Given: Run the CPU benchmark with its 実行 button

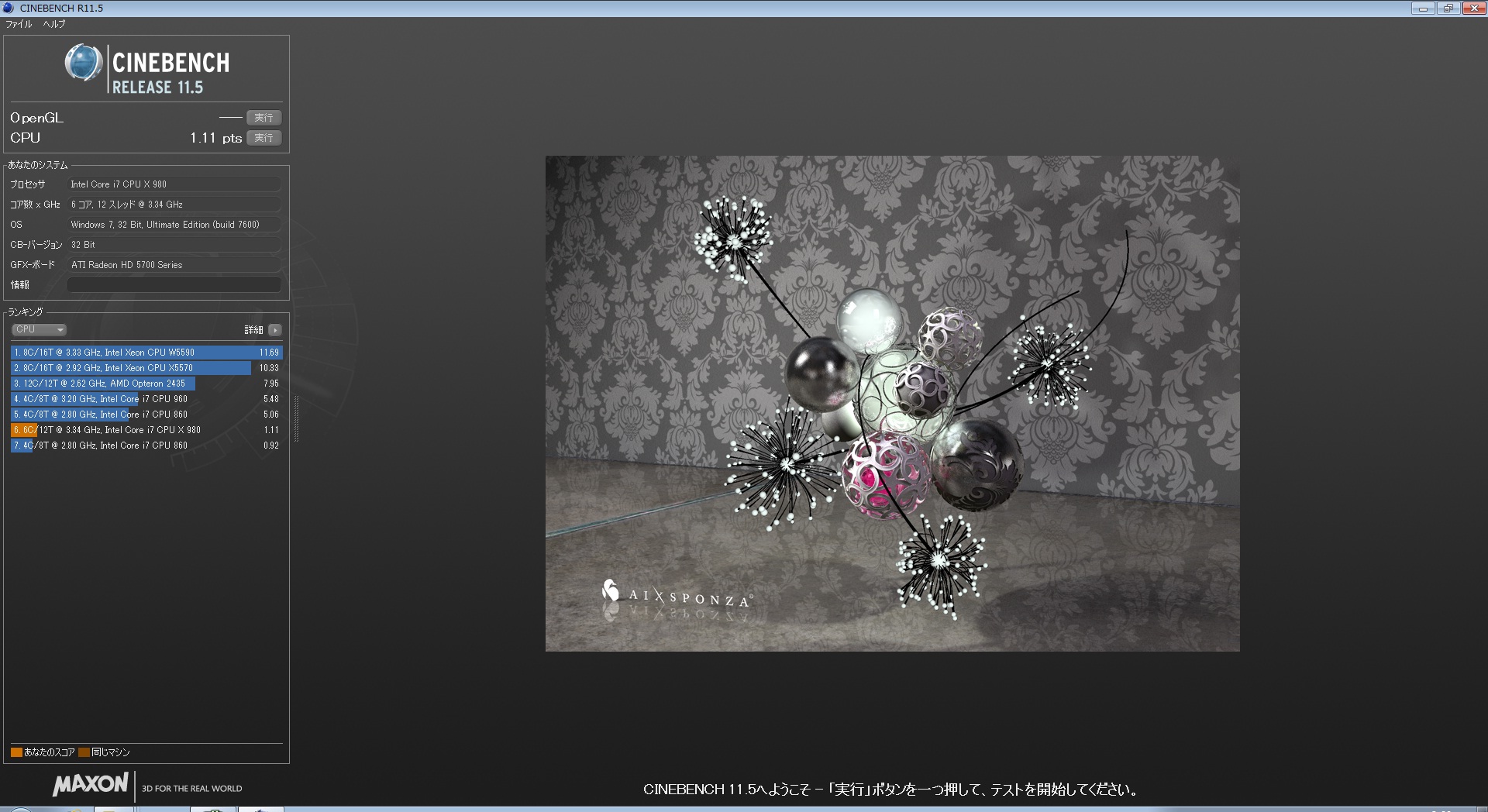Looking at the screenshot, I should click(263, 138).
